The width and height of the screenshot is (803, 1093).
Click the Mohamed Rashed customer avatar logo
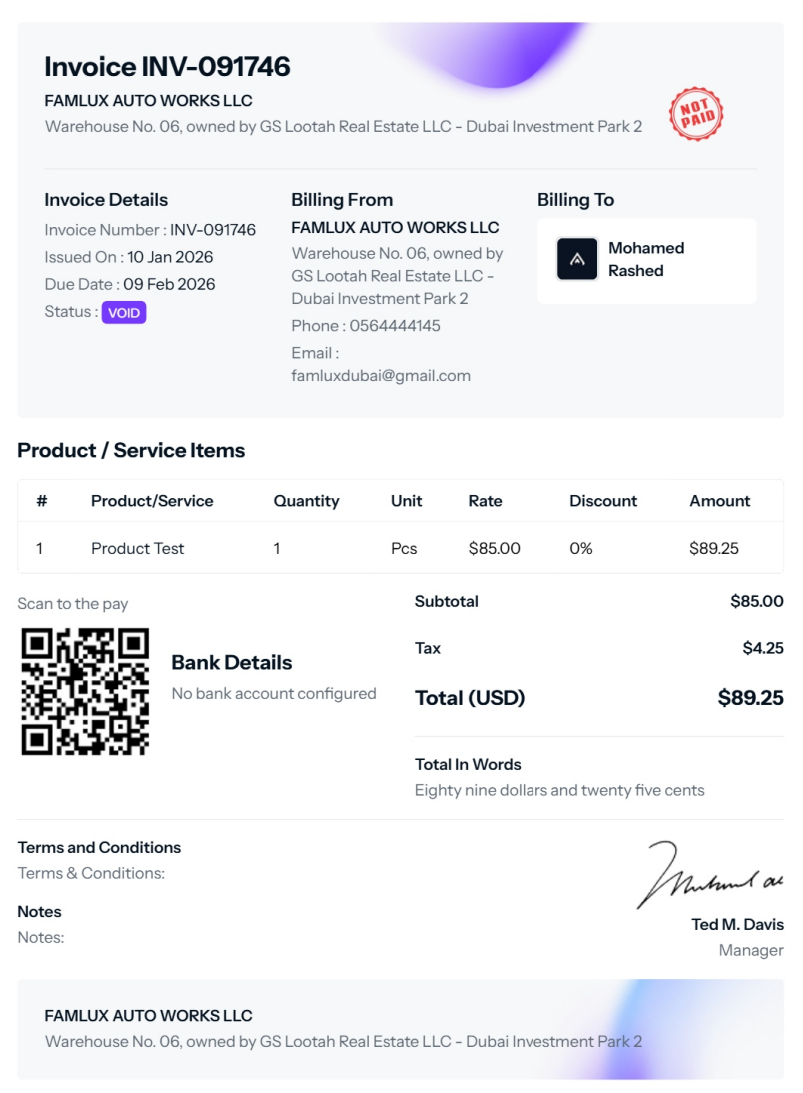tap(577, 259)
